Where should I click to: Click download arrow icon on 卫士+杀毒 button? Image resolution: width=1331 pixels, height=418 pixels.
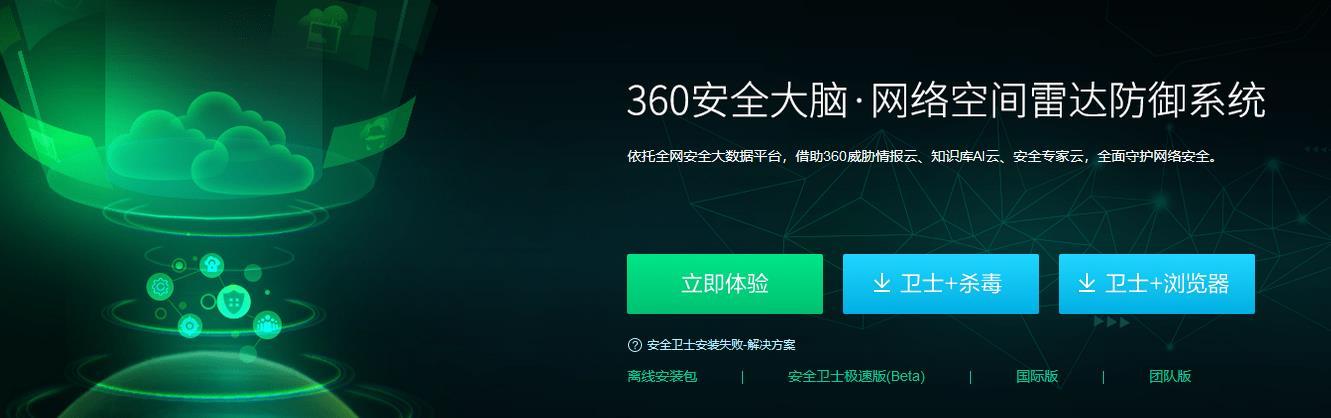882,284
